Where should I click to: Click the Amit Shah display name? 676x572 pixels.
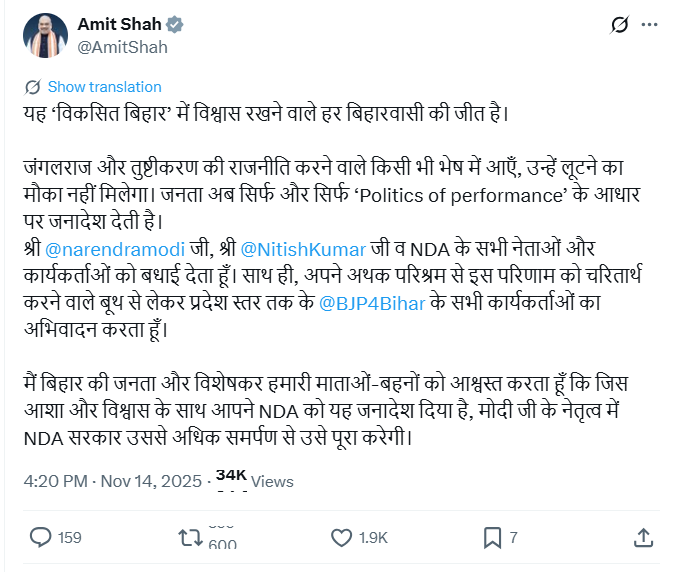pyautogui.click(x=118, y=26)
